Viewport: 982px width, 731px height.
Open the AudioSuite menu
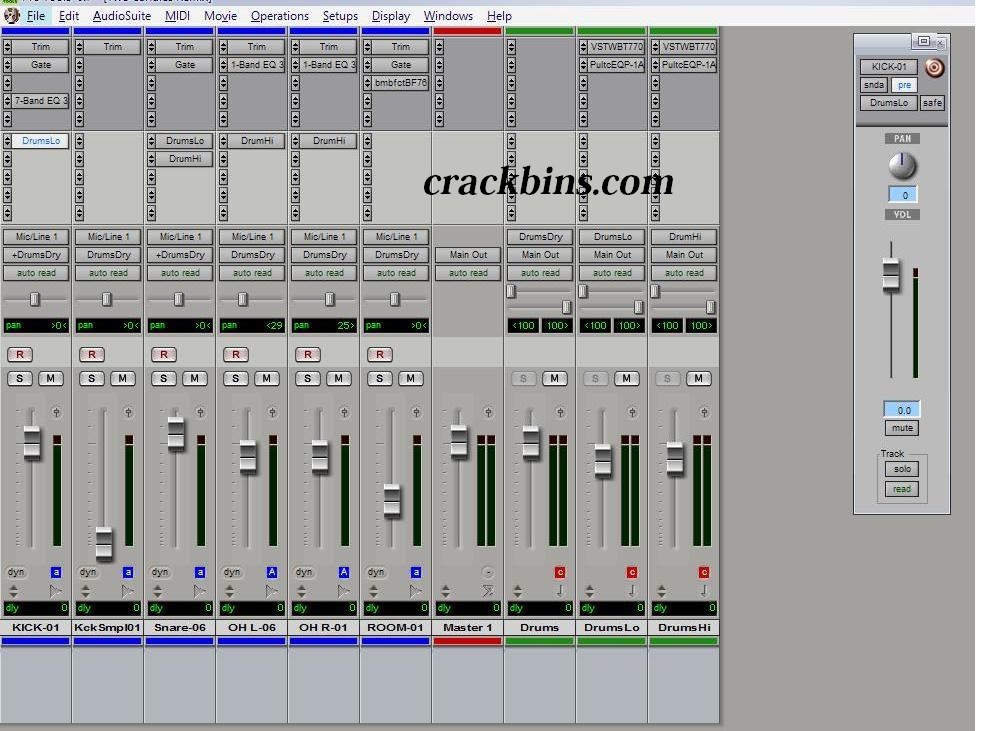(121, 16)
